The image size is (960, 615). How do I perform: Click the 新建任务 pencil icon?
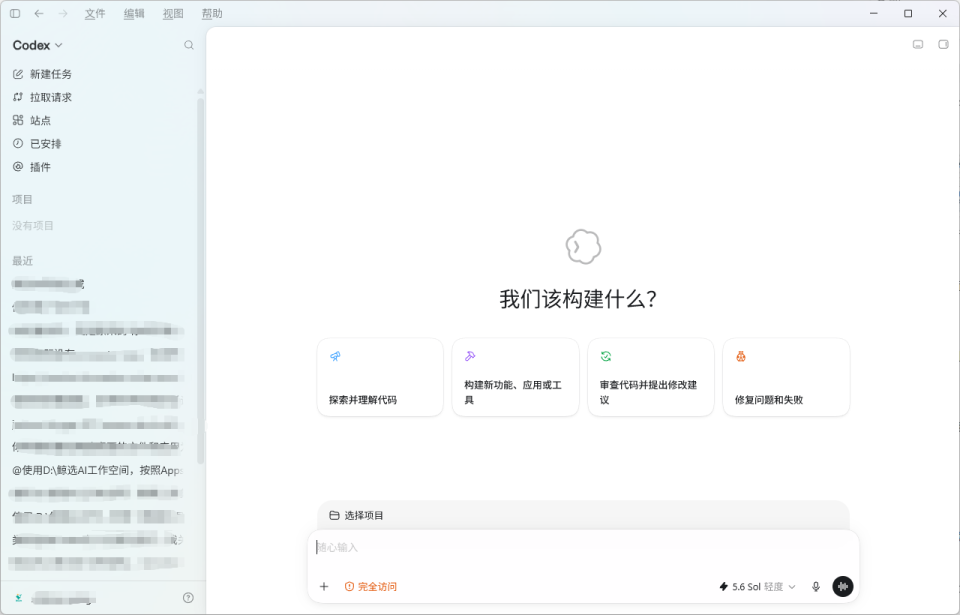18,74
